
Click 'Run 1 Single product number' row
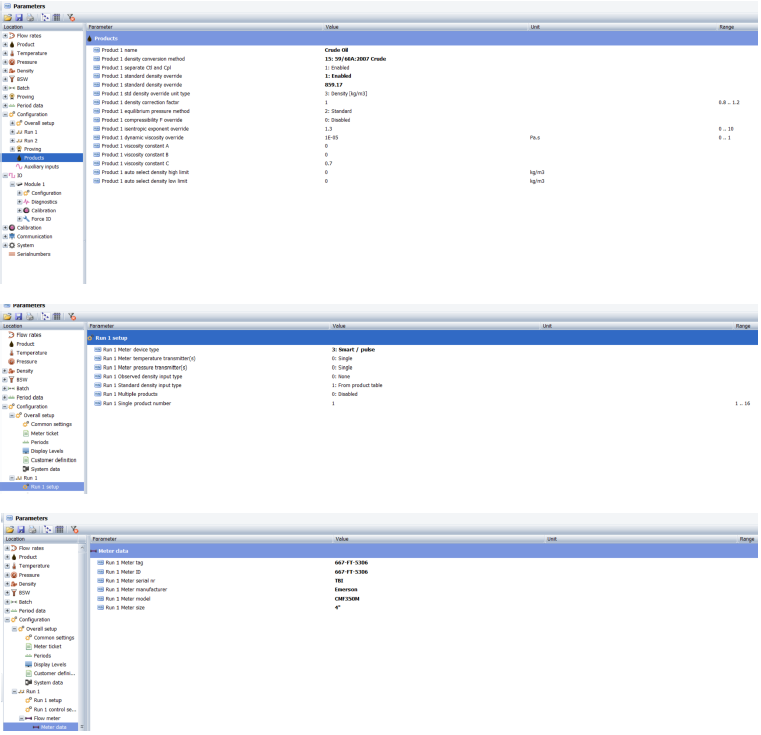coord(422,403)
